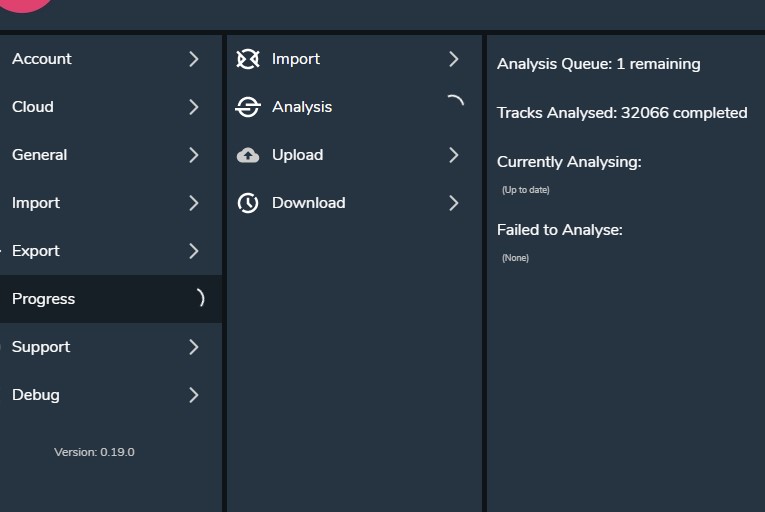Open the Export settings menu
The image size is (765, 512).
click(x=36, y=251)
